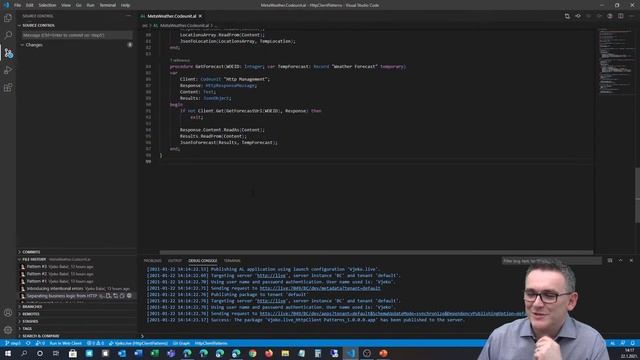Select Pattern #2 commit in File History
This screenshot has height=360, width=640.
[x=77, y=274]
